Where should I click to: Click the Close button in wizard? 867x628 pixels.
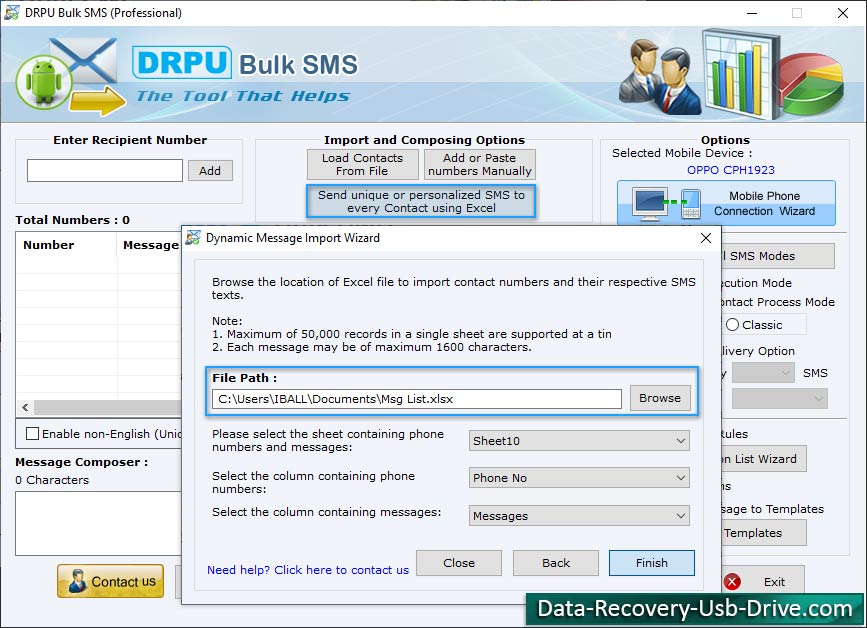(458, 563)
